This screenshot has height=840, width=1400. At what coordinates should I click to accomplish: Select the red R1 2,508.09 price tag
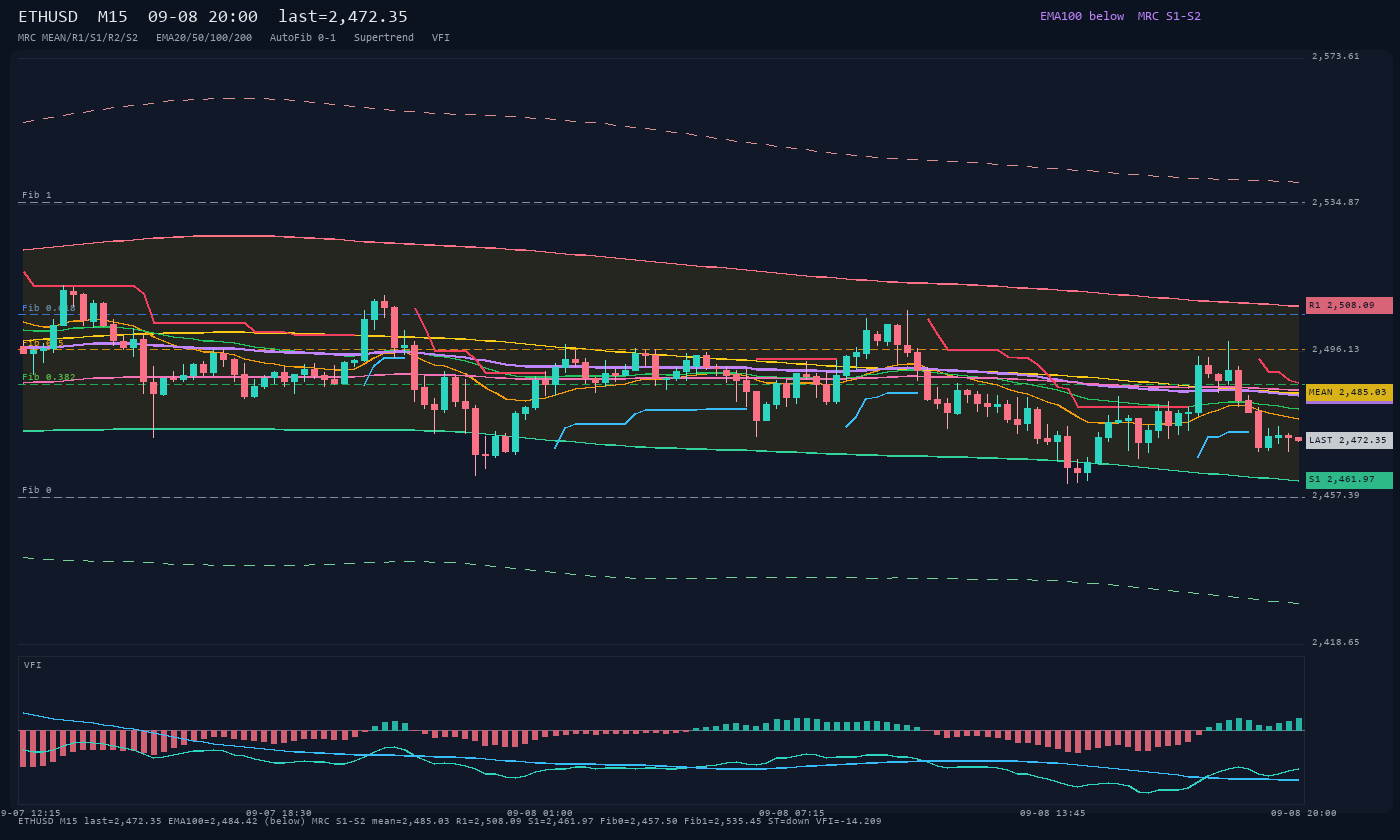pos(1349,305)
